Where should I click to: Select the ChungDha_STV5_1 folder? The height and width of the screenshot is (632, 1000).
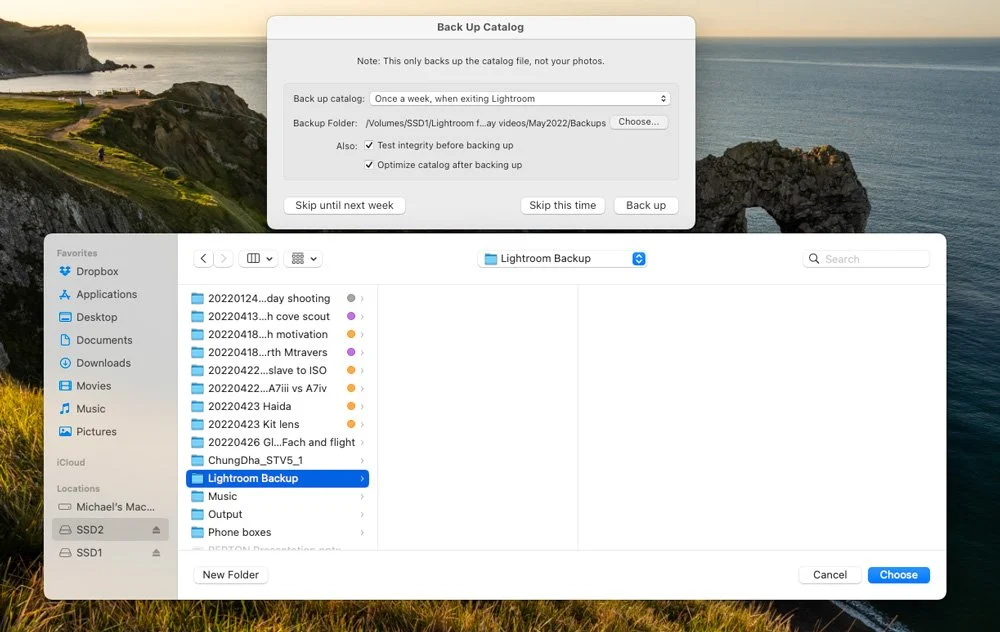[277, 460]
